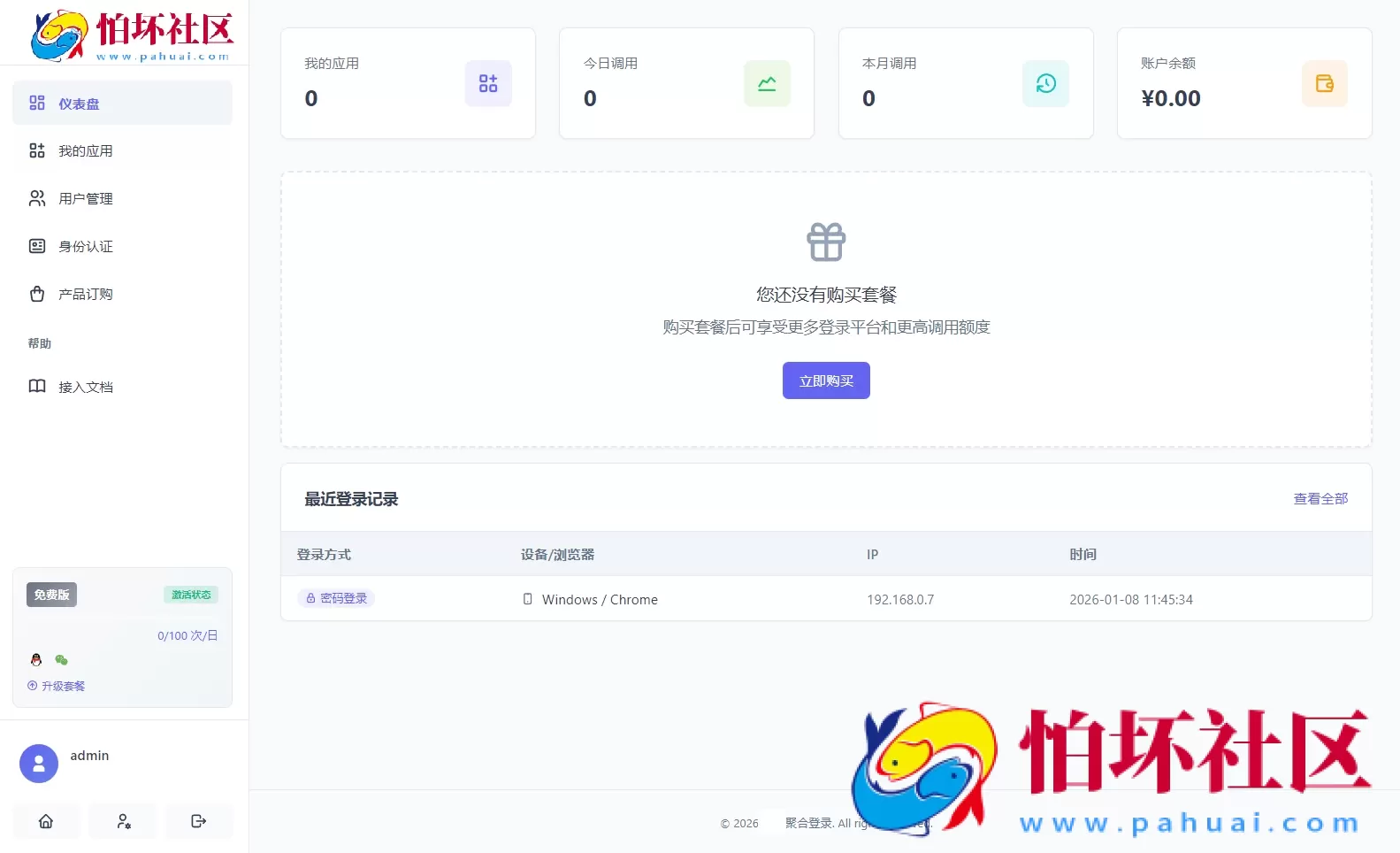The height and width of the screenshot is (853, 1400).
Task: Click the 账户余额 card label
Action: [x=1168, y=64]
